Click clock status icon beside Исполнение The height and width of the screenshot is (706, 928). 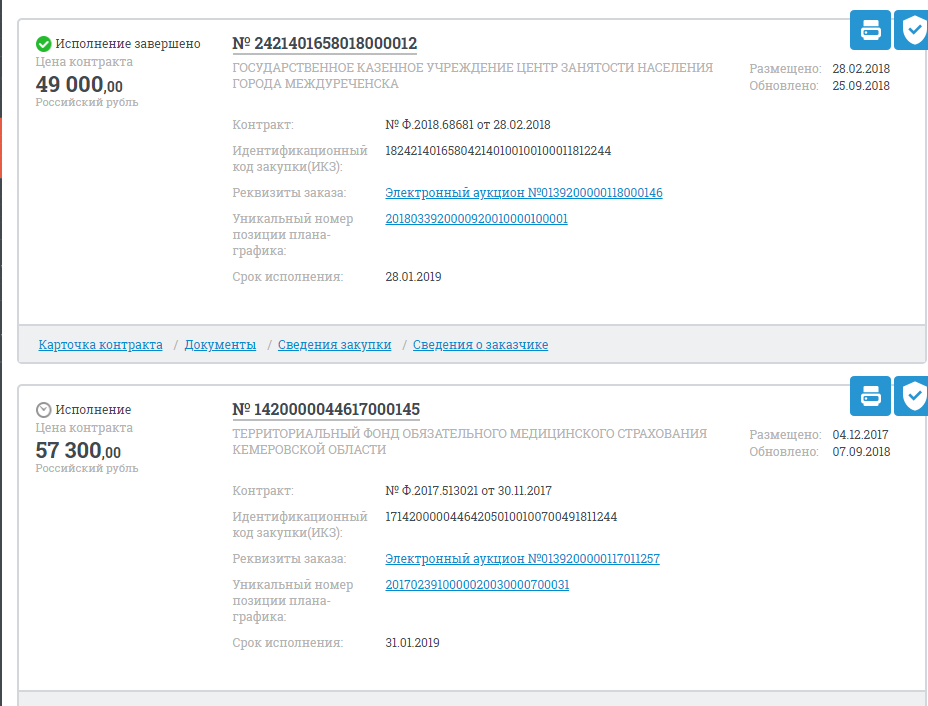pyautogui.click(x=43, y=410)
